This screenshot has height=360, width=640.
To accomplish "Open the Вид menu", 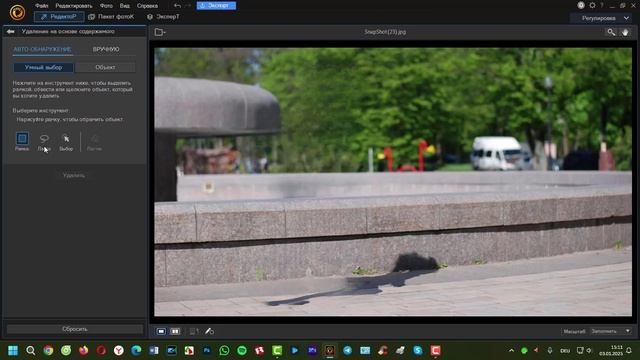I will point(124,6).
